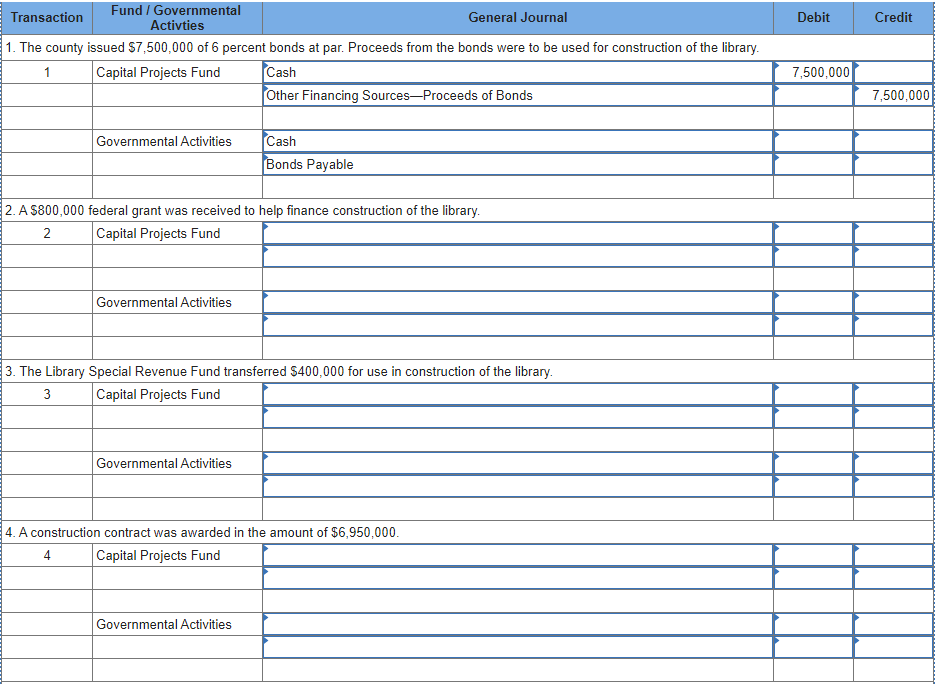Screen dimensions: 935x684
Task: Click debit field for transaction 2 Governmental Activities
Action: tap(813, 302)
